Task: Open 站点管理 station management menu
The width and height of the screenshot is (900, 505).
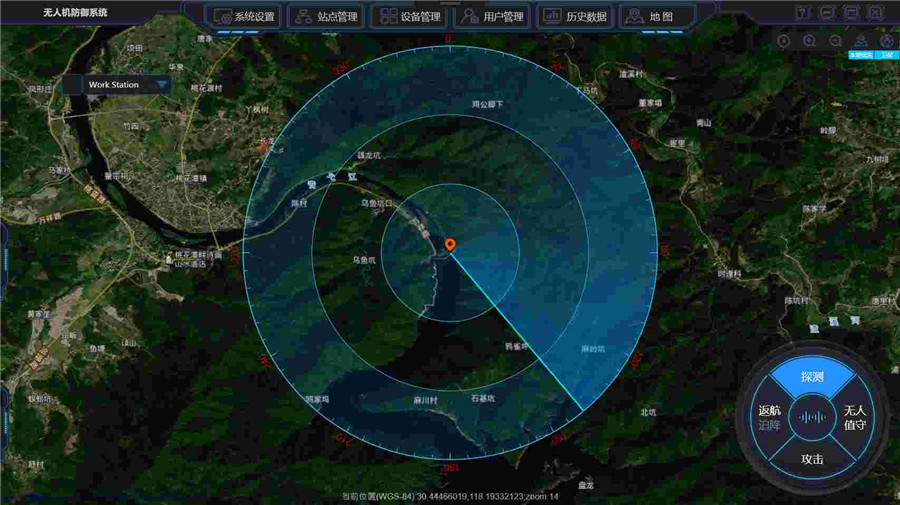Action: pos(327,17)
